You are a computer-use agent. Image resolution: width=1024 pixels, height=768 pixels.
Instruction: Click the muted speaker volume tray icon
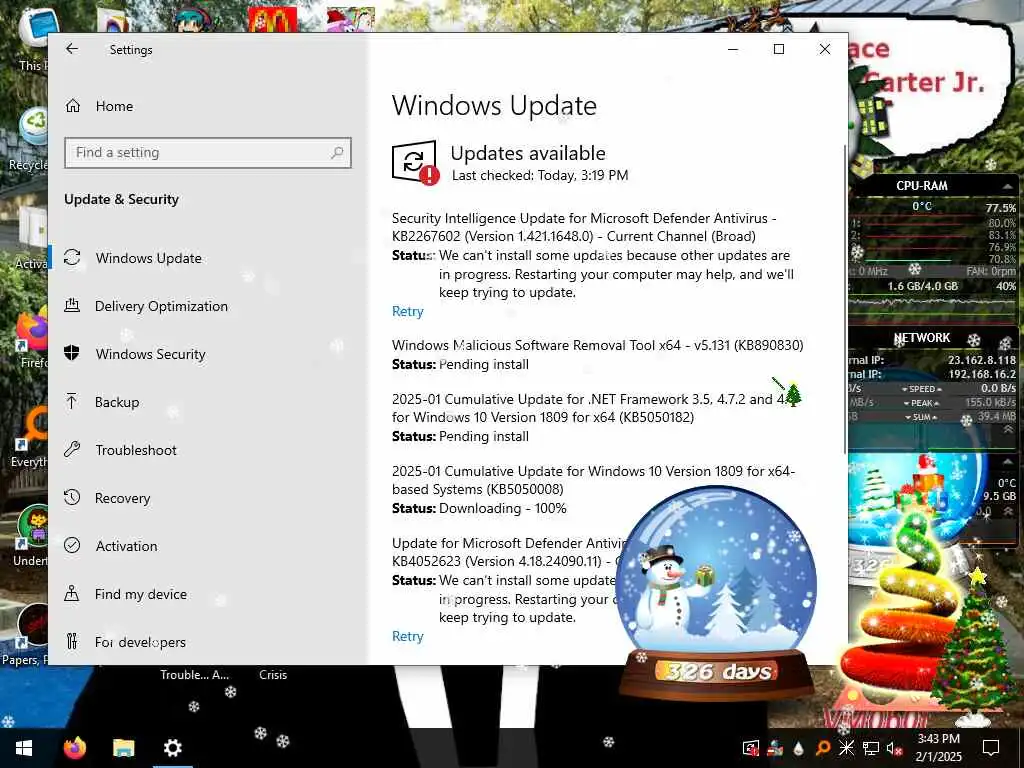point(894,748)
